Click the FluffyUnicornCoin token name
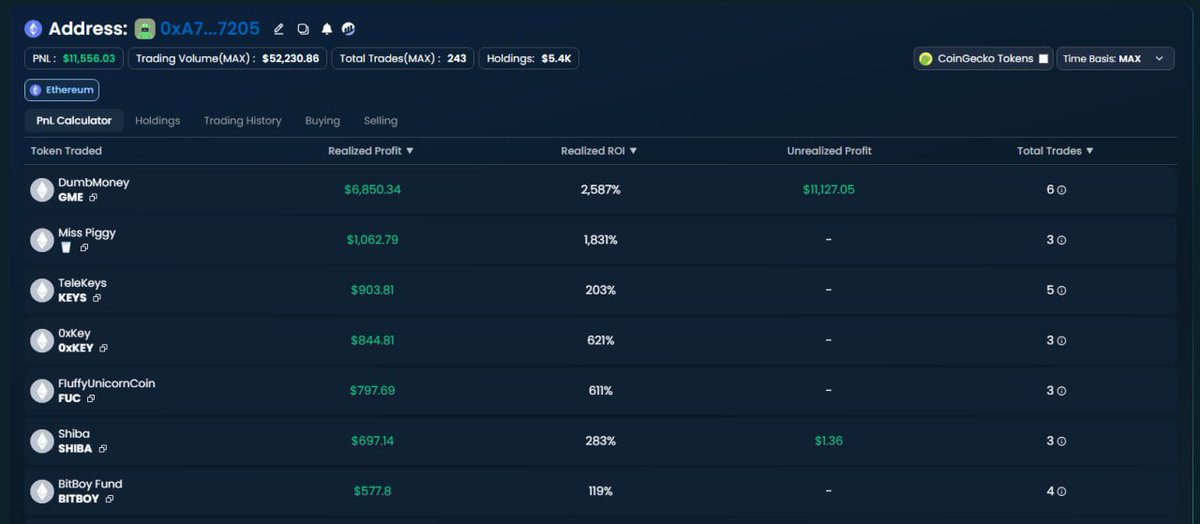1200x524 pixels. [x=107, y=384]
